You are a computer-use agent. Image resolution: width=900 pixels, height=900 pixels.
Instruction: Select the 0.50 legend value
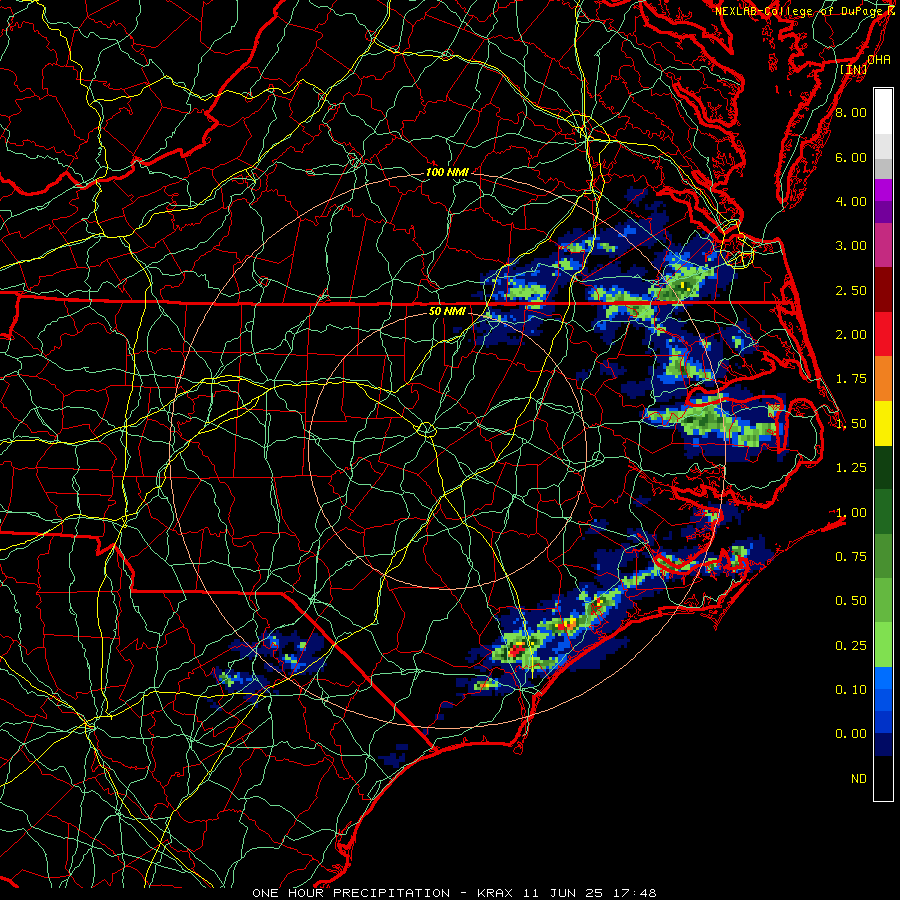coord(851,601)
